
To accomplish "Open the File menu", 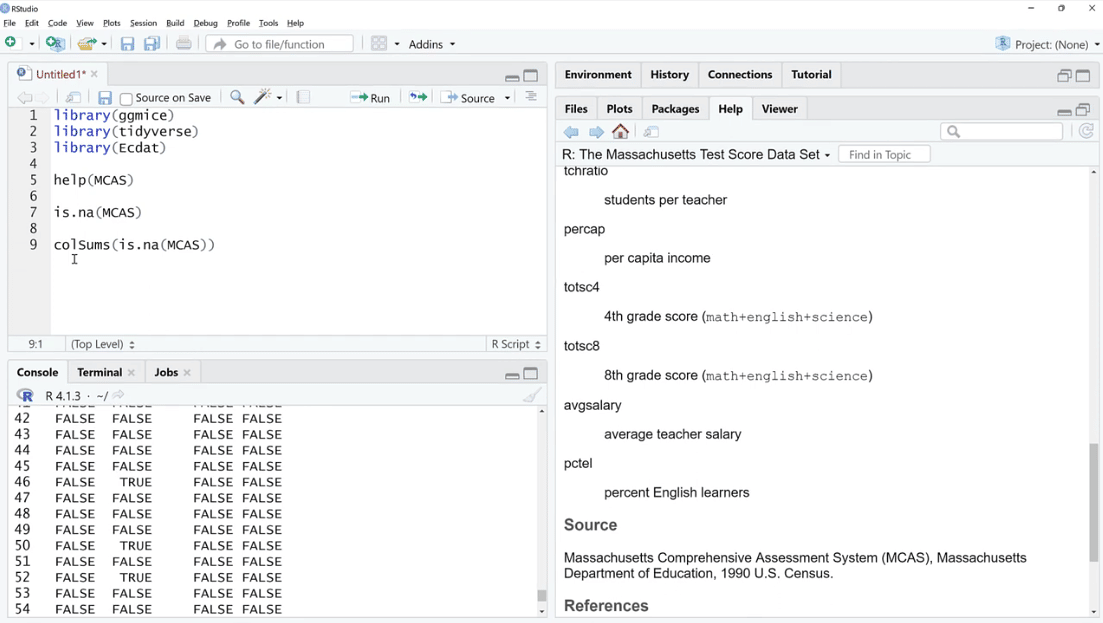I will [9, 23].
